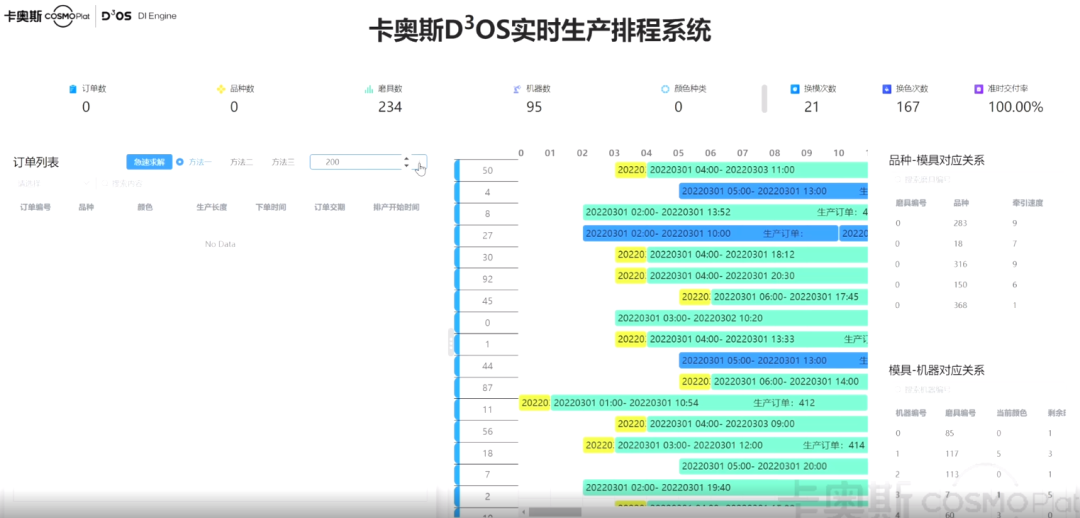1080x518 pixels.
Task: Click the 机器数 robot arm icon
Action: (516, 89)
